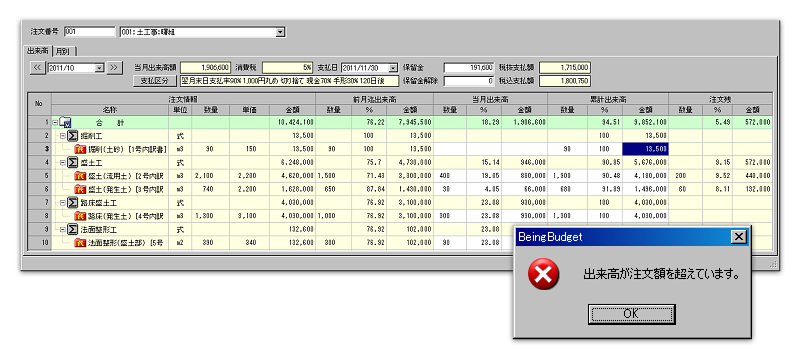Collapse the 法面整形工 tree node

(x=63, y=229)
